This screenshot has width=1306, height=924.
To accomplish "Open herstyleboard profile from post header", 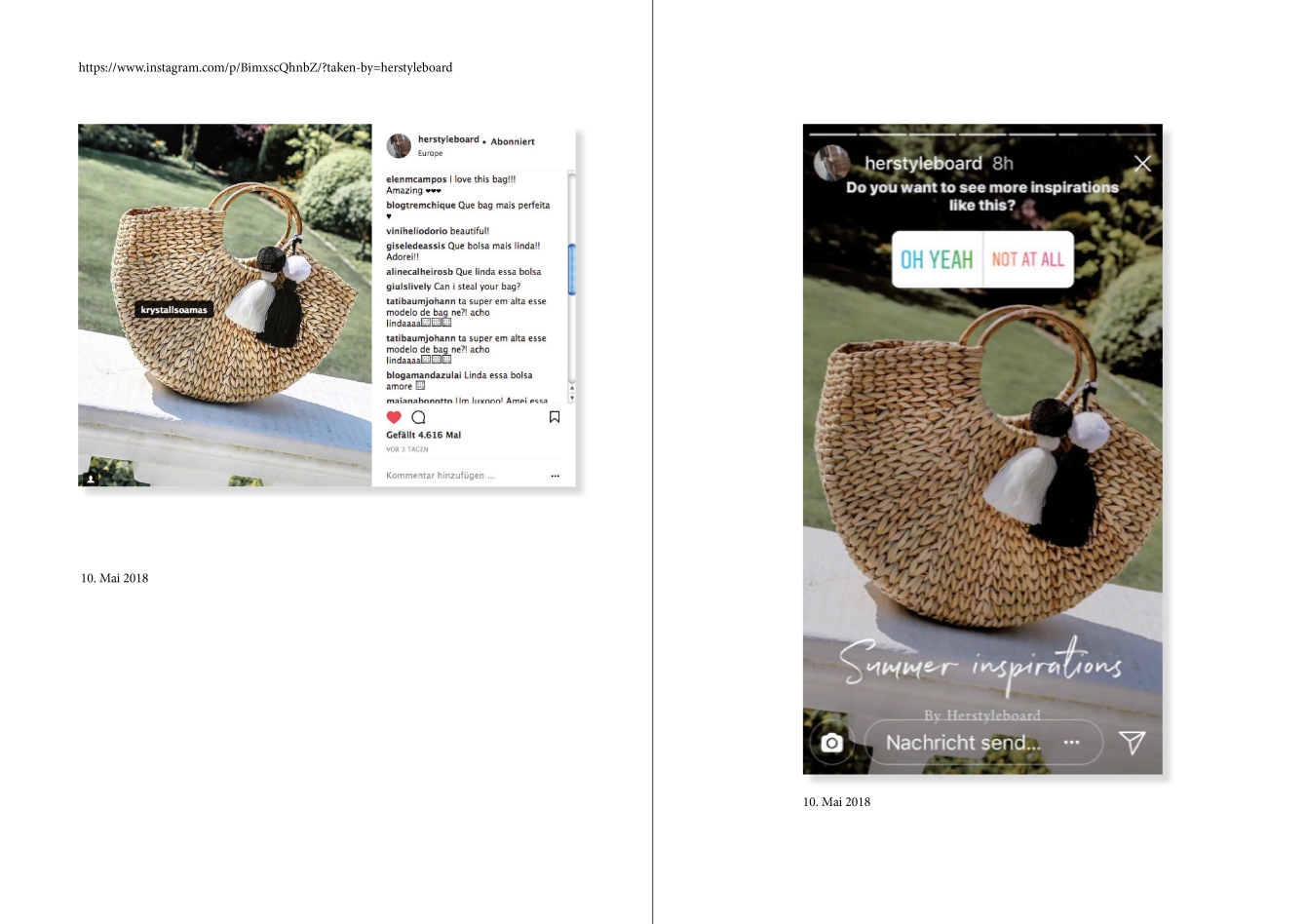I will click(448, 139).
